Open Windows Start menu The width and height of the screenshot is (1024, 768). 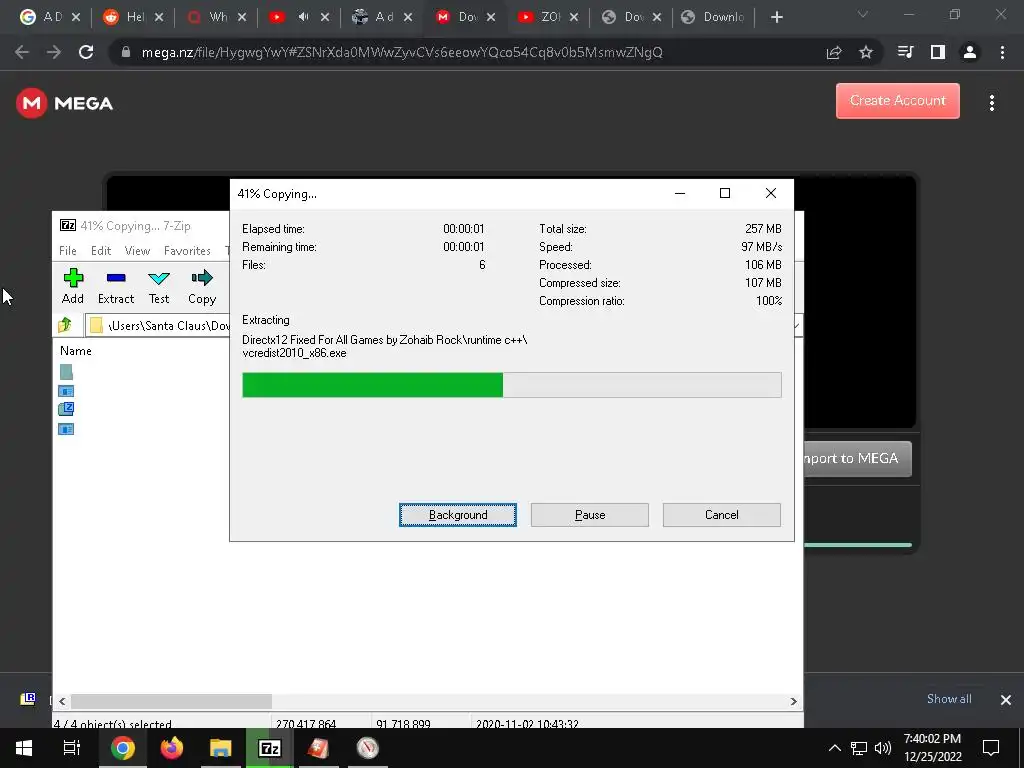pos(24,748)
